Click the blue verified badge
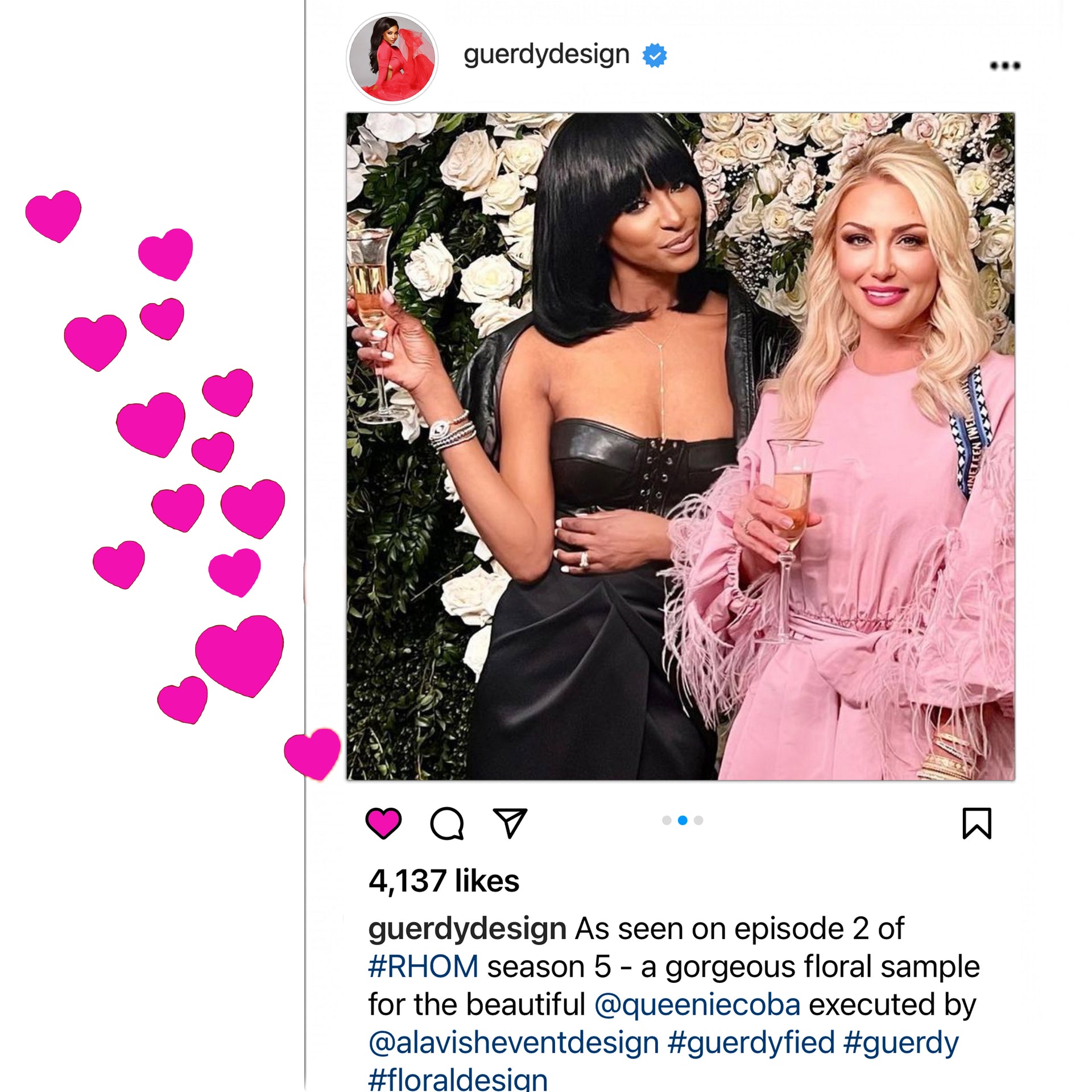Viewport: 1092px width, 1092px height. [655, 55]
